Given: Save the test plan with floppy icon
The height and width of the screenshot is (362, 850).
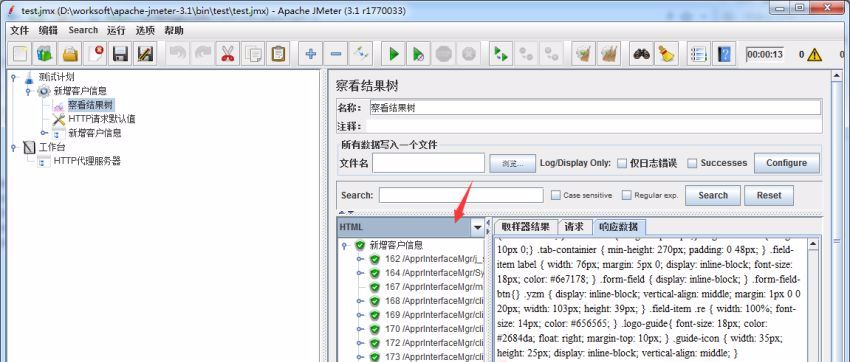Looking at the screenshot, I should tap(120, 54).
